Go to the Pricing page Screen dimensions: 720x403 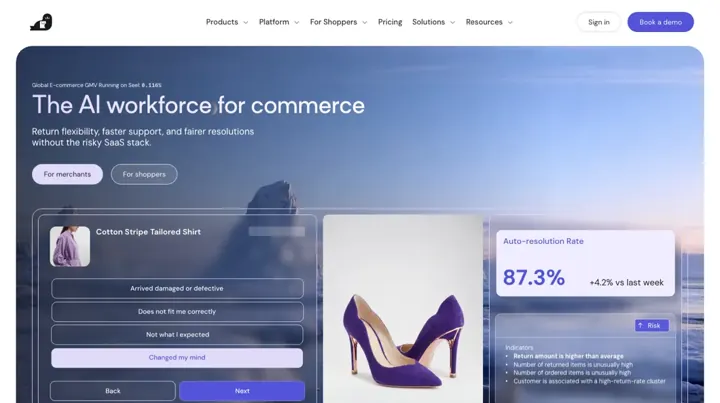[390, 22]
